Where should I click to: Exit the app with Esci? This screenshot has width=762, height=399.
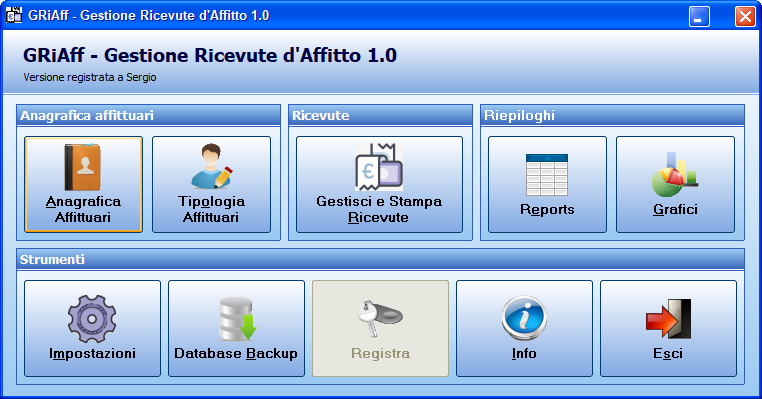668,328
